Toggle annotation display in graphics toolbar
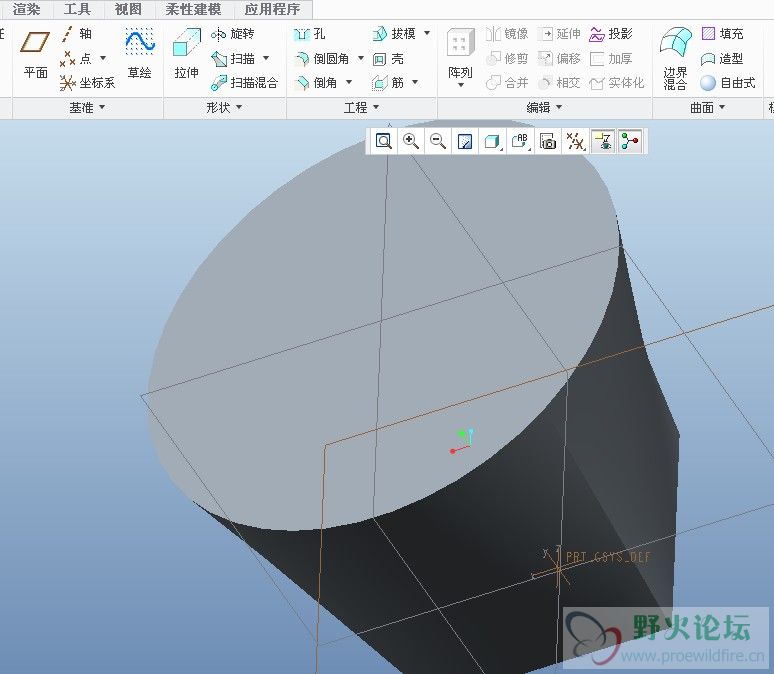Image resolution: width=774 pixels, height=674 pixels. (603, 141)
